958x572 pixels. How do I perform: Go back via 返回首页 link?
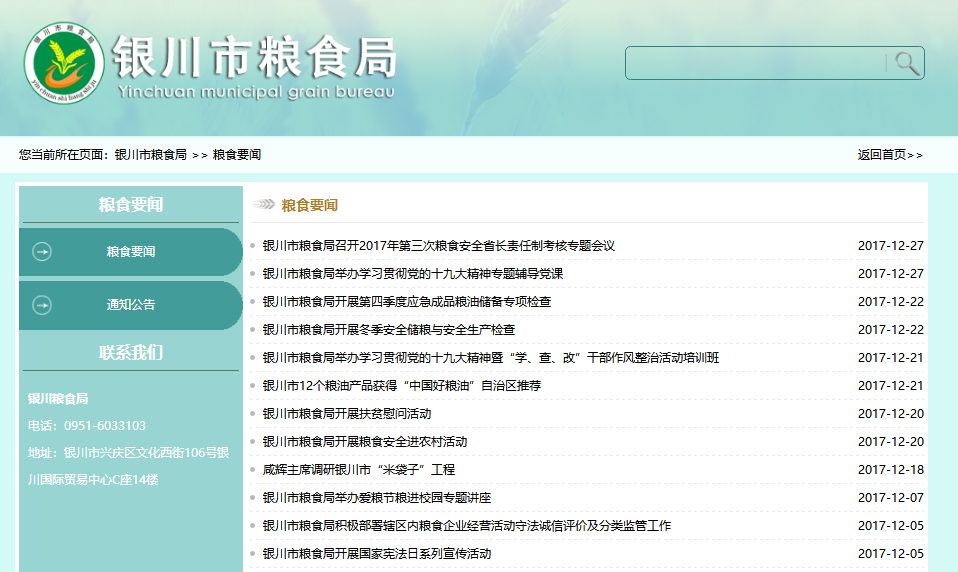point(889,155)
